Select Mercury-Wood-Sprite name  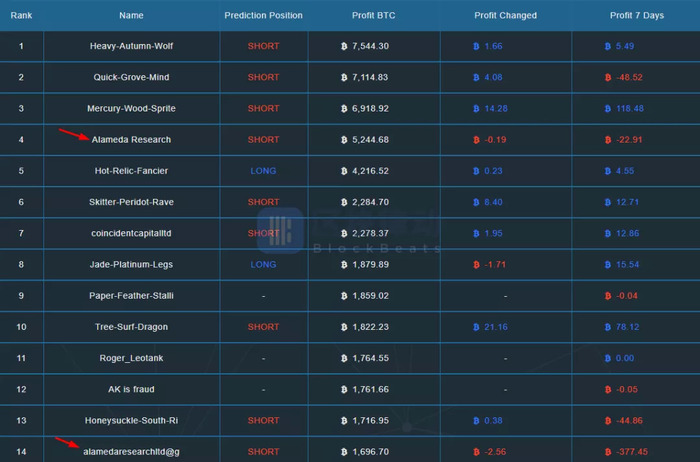[131, 108]
